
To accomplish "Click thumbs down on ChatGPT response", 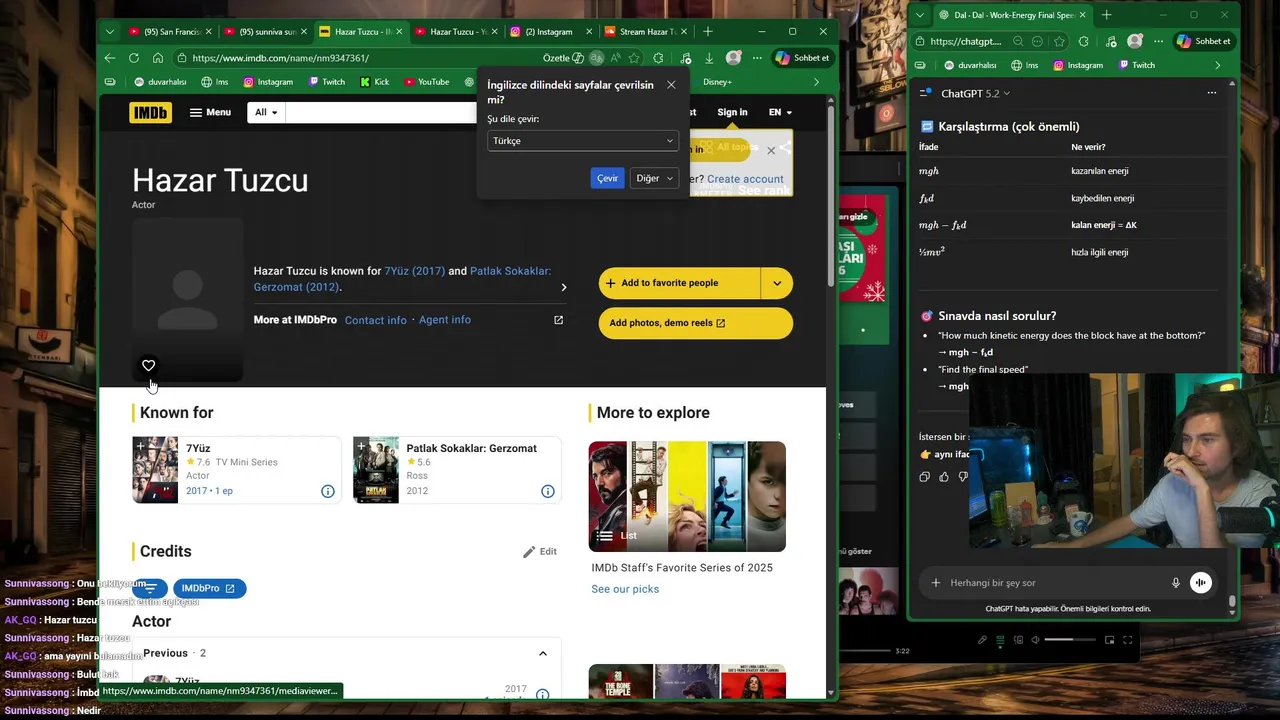I will (962, 477).
